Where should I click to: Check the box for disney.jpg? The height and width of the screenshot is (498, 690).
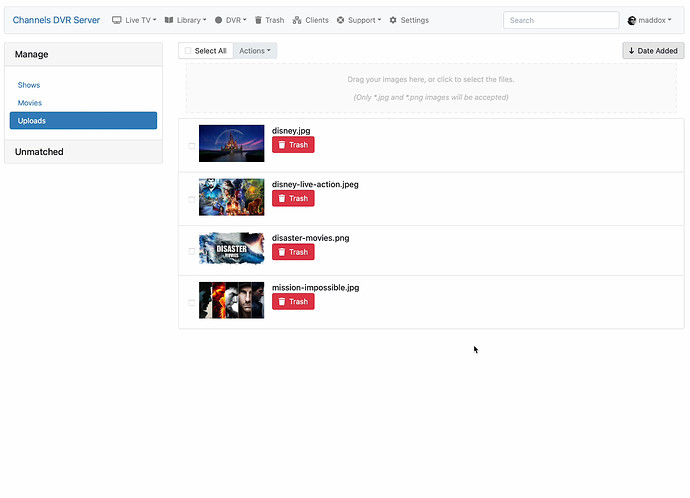(192, 146)
